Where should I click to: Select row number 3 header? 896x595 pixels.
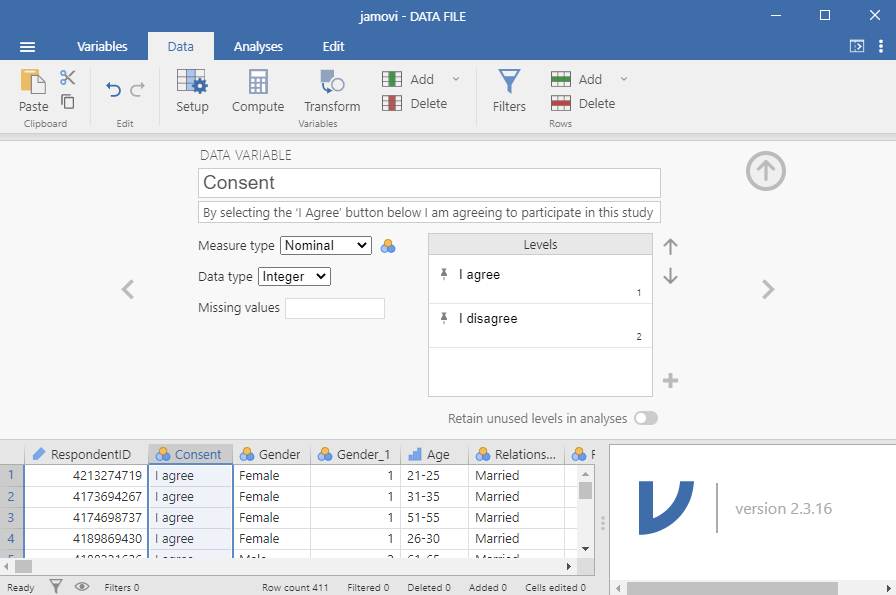pos(11,518)
